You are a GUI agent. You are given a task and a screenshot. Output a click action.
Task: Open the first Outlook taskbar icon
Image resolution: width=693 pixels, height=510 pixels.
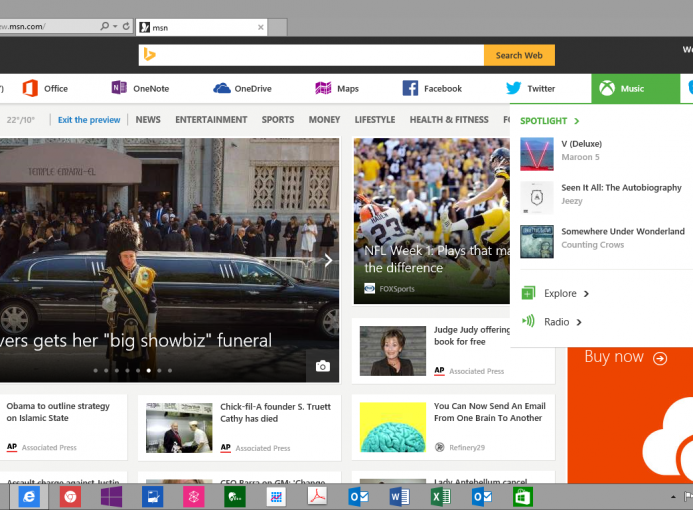click(x=358, y=497)
